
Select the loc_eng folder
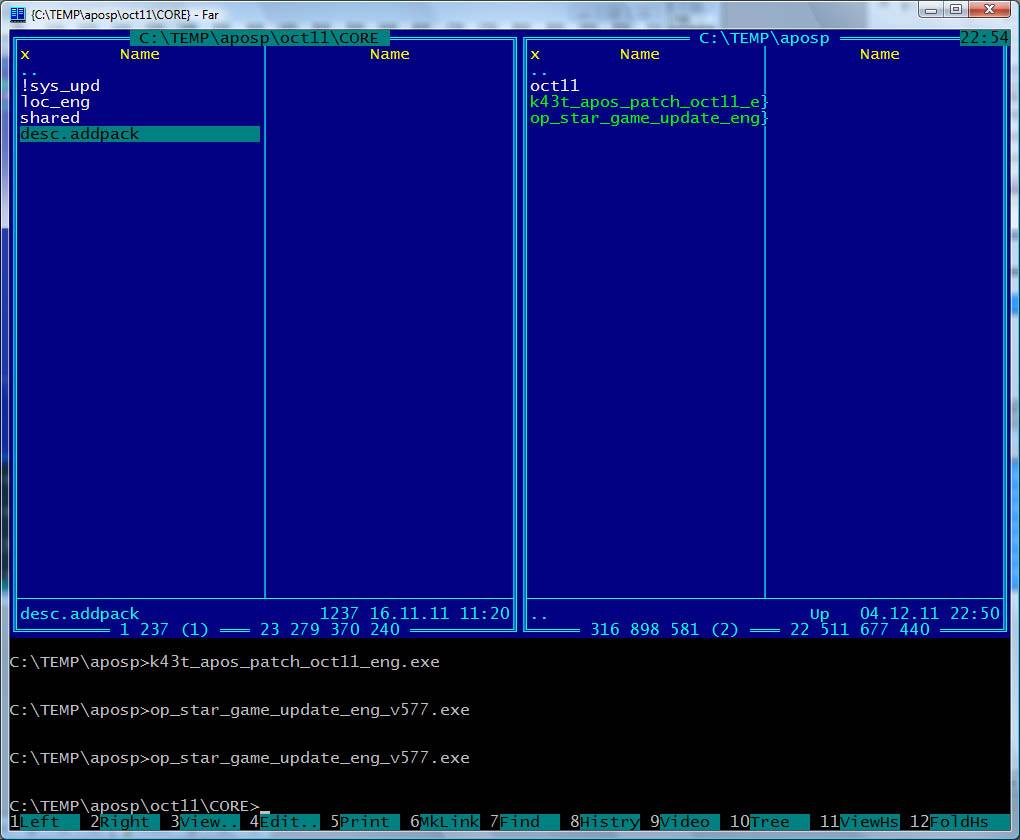(x=55, y=102)
